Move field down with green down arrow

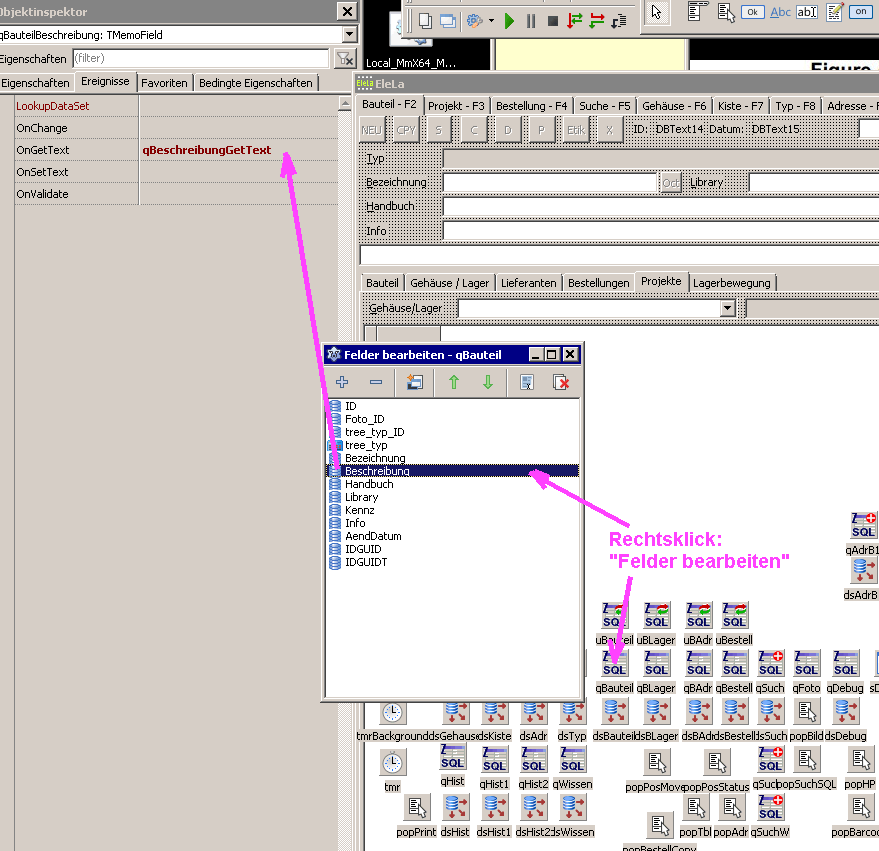point(488,382)
